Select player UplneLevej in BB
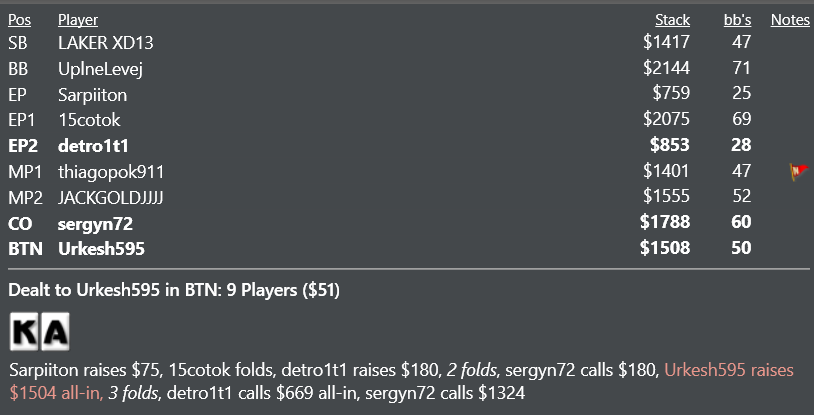The width and height of the screenshot is (814, 415). pyautogui.click(x=100, y=69)
